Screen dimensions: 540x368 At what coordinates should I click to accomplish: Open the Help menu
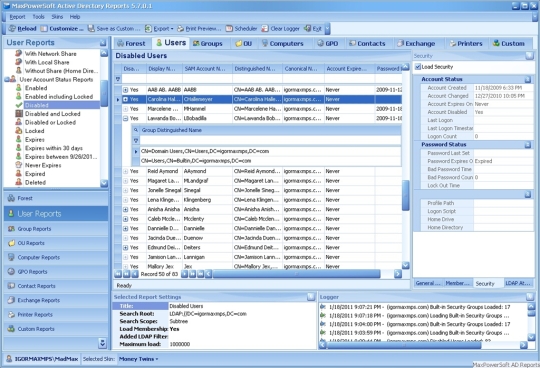pyautogui.click(x=75, y=17)
